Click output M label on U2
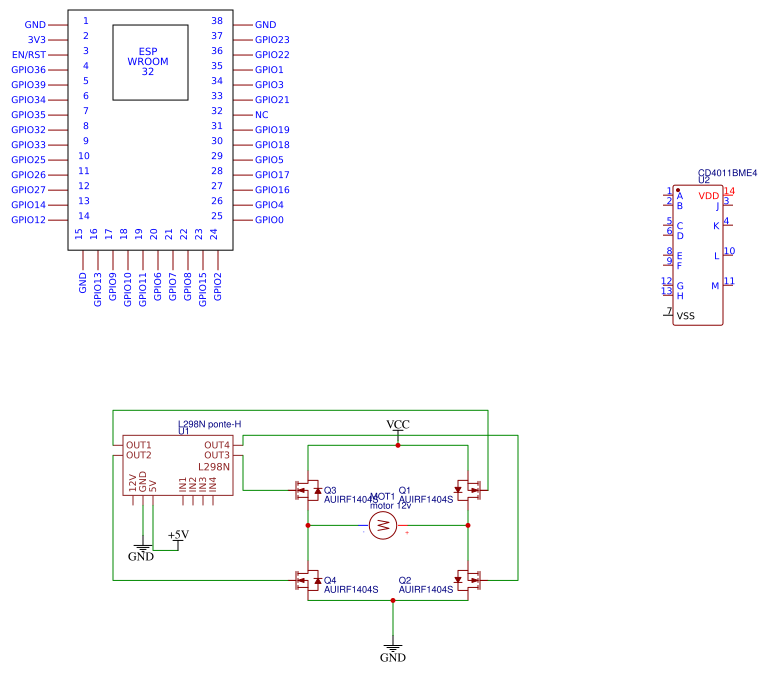The width and height of the screenshot is (767, 674). click(715, 286)
